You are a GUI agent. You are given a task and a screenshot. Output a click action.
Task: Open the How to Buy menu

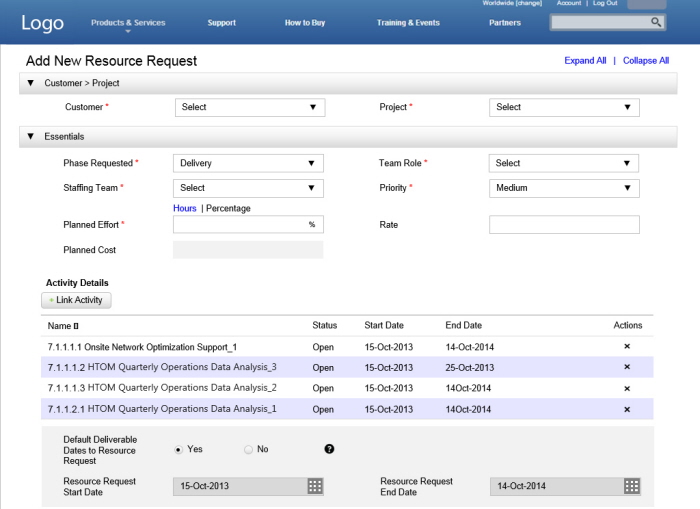[x=305, y=23]
